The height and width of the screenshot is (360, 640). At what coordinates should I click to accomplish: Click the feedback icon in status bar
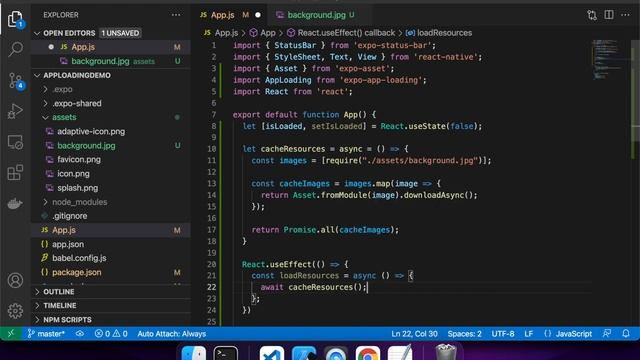tap(607, 333)
